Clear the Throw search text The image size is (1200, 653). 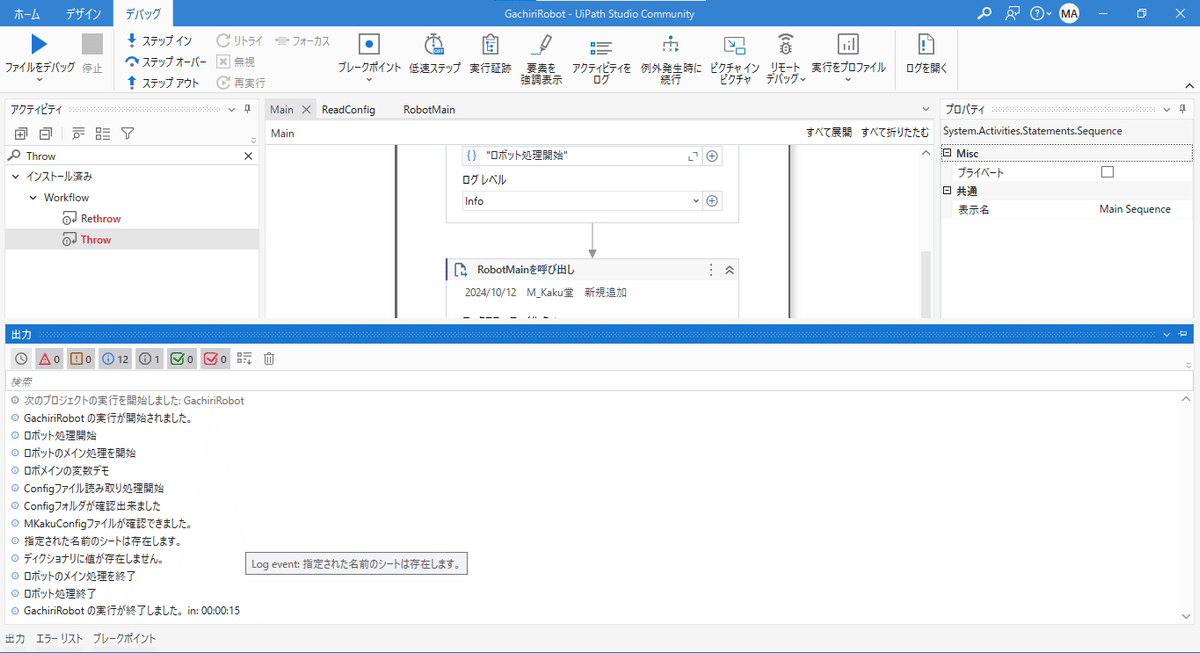click(x=249, y=156)
